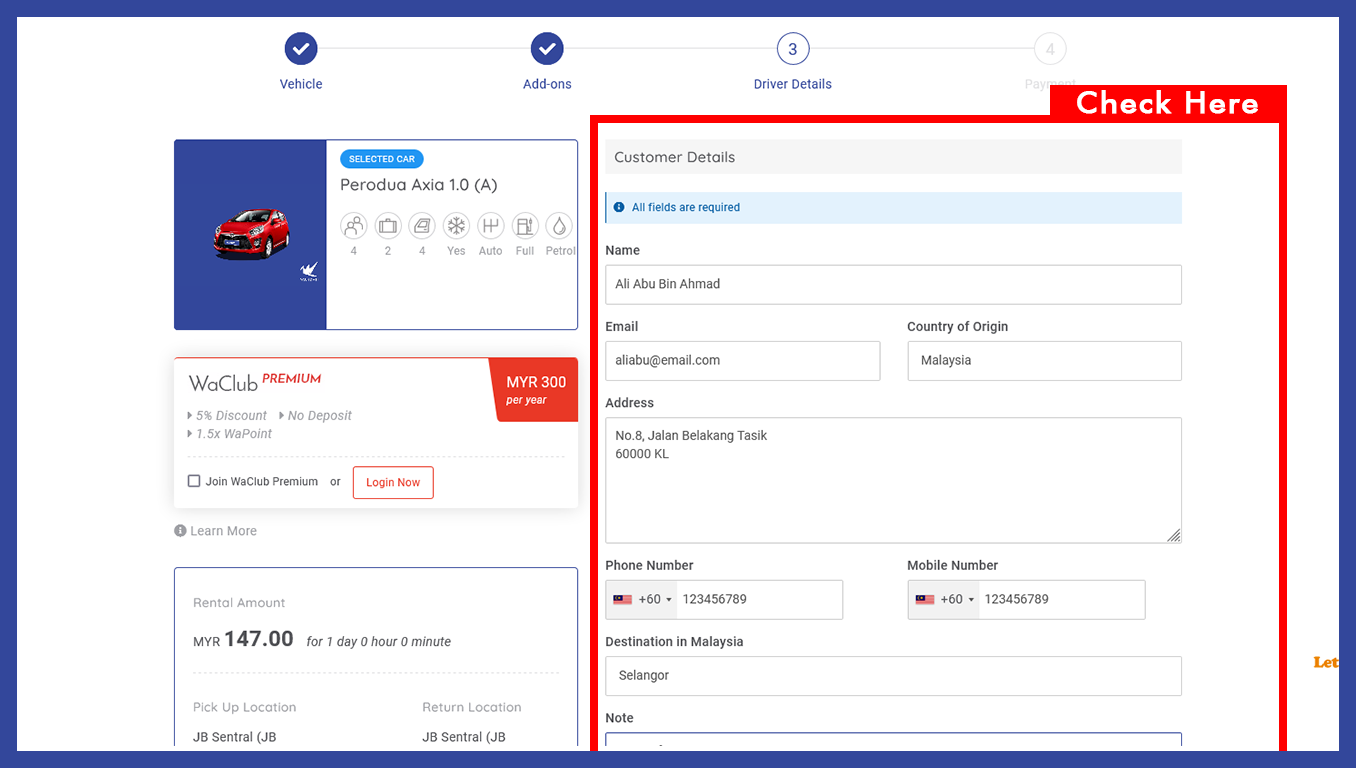Click the Auto transmission gear icon

point(490,225)
